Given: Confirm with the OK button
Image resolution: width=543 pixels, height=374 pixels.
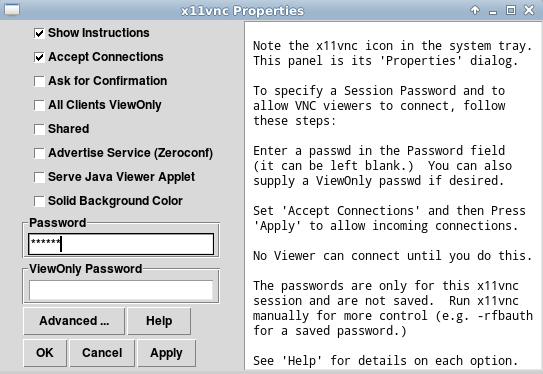Looking at the screenshot, I should coord(45,353).
